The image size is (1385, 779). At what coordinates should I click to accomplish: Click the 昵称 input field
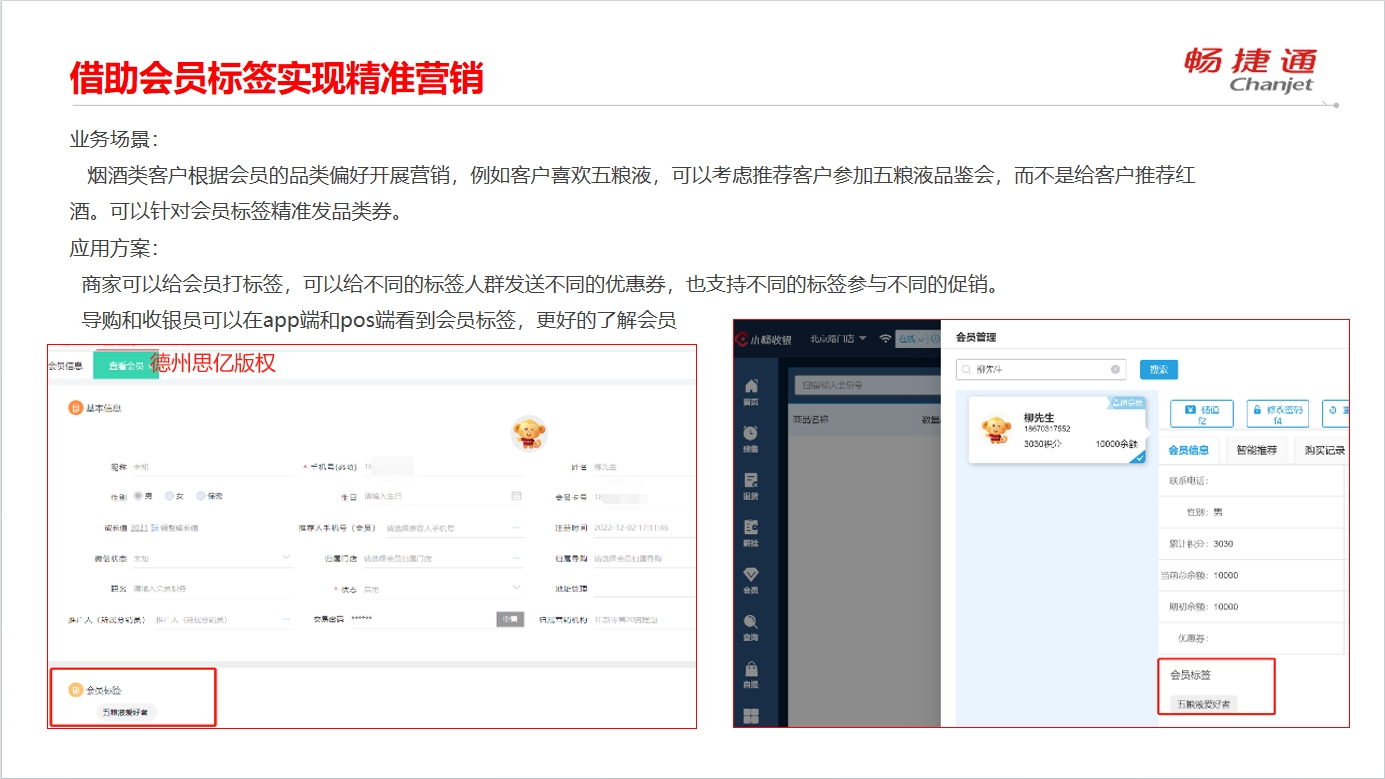tap(212, 467)
